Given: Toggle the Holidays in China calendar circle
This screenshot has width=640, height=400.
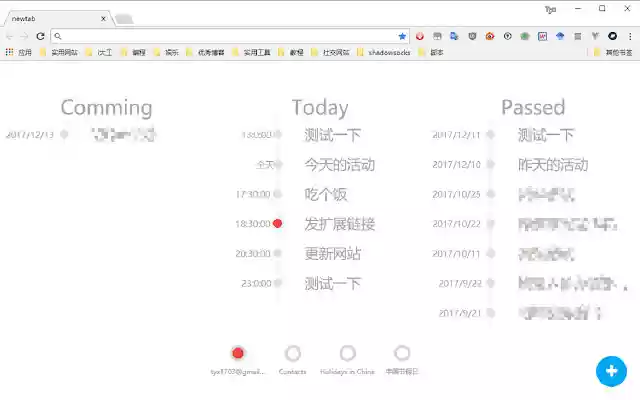Looking at the screenshot, I should 347,353.
